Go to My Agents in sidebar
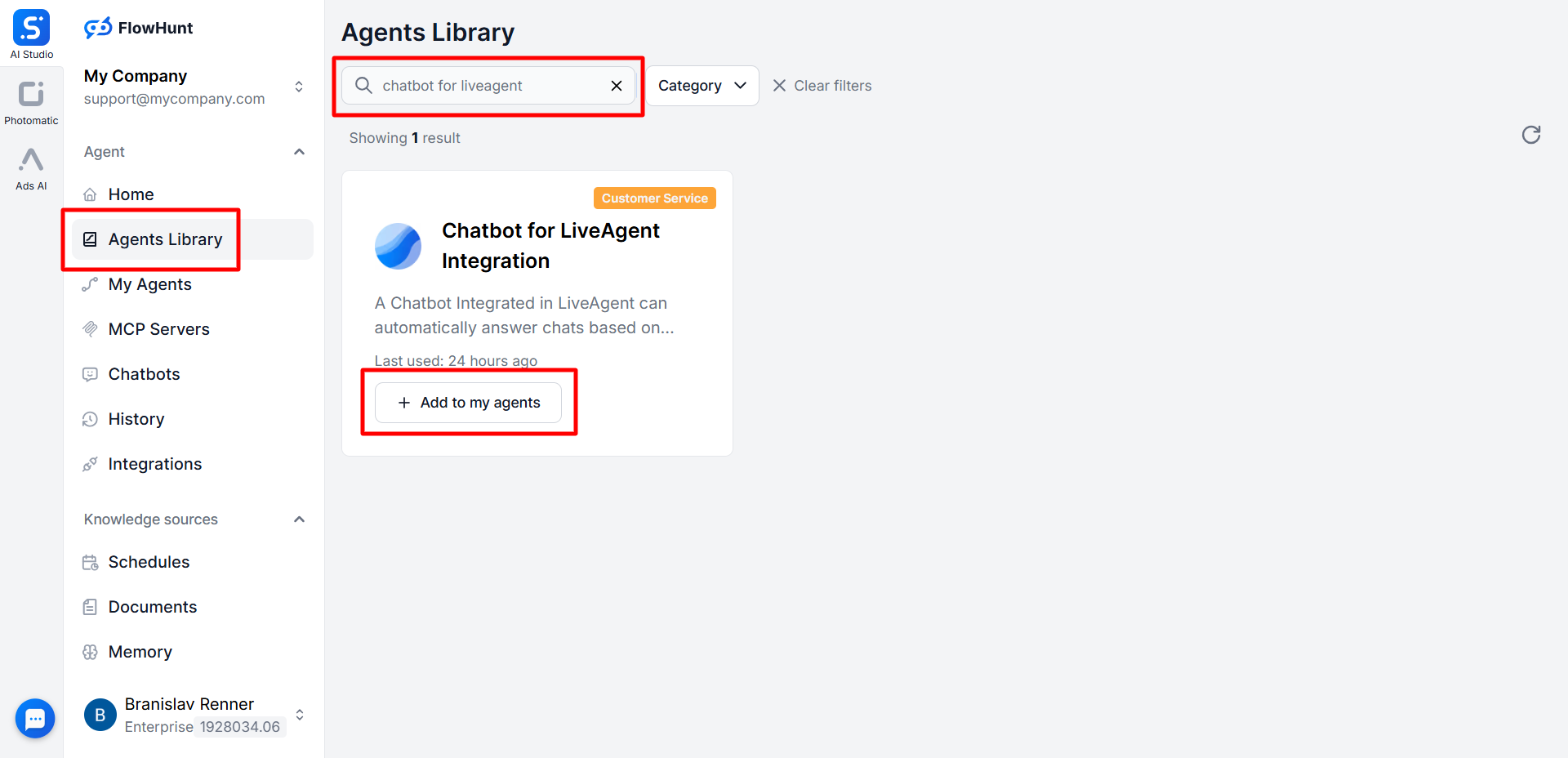This screenshot has width=1568, height=758. click(149, 284)
